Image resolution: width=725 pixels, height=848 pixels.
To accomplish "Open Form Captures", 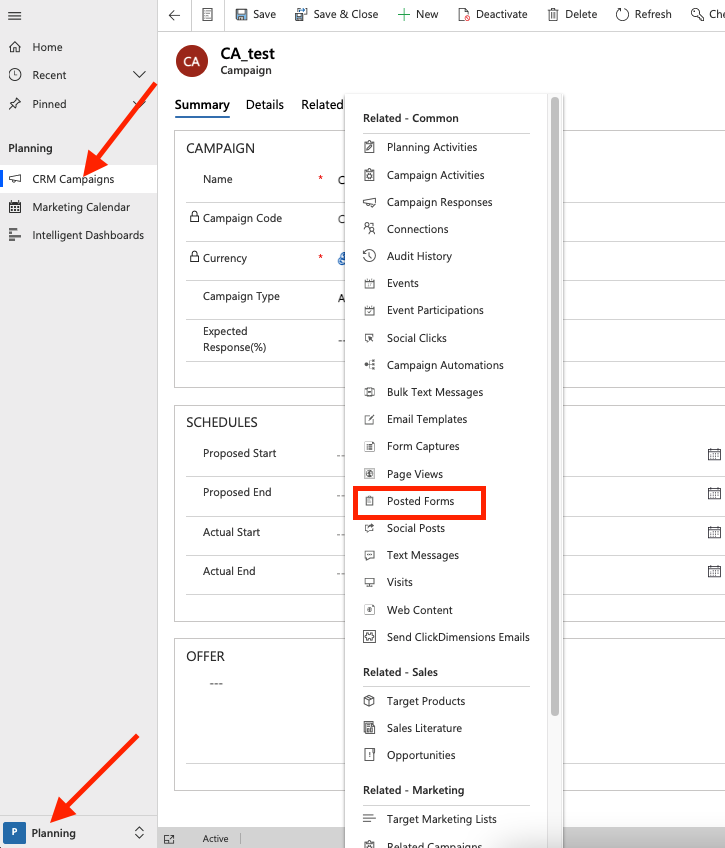I will click(x=423, y=446).
